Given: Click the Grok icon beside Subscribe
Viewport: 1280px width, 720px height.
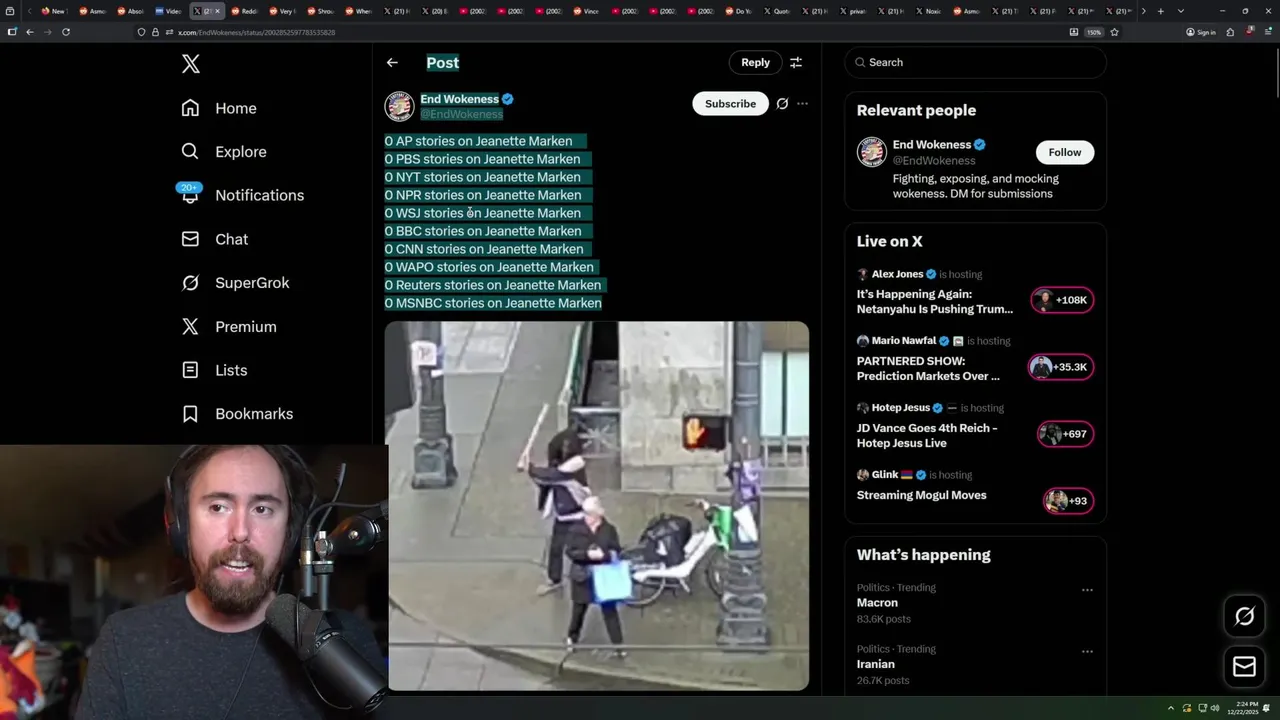Looking at the screenshot, I should [x=782, y=103].
